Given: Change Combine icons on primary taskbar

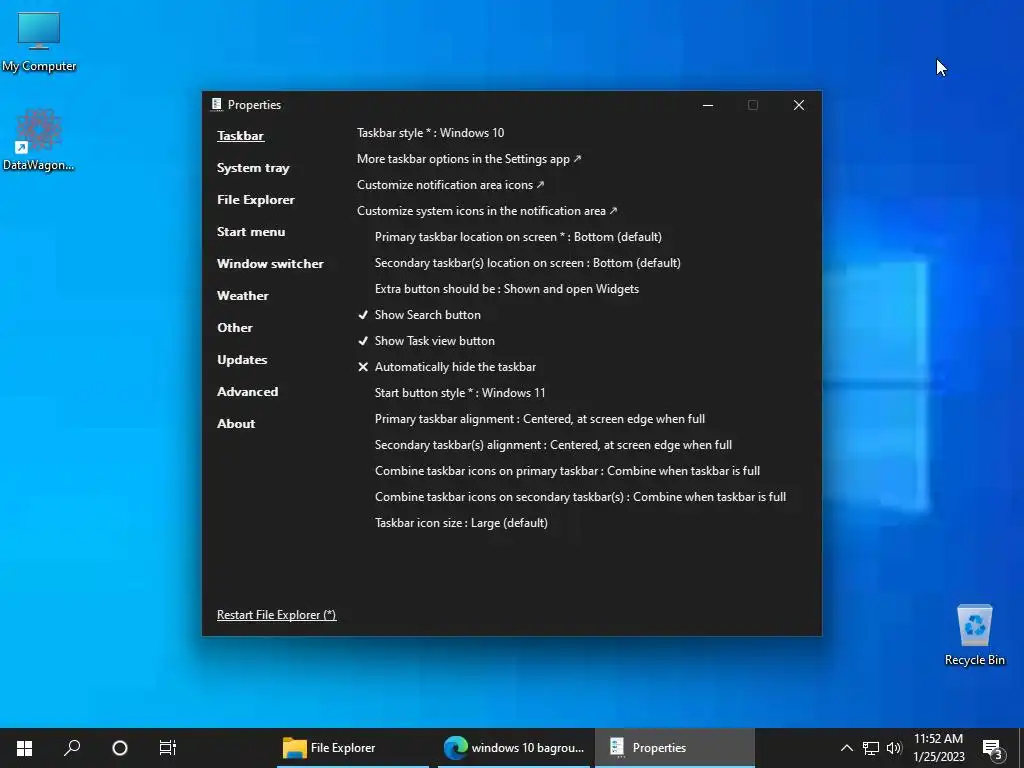Looking at the screenshot, I should (567, 471).
